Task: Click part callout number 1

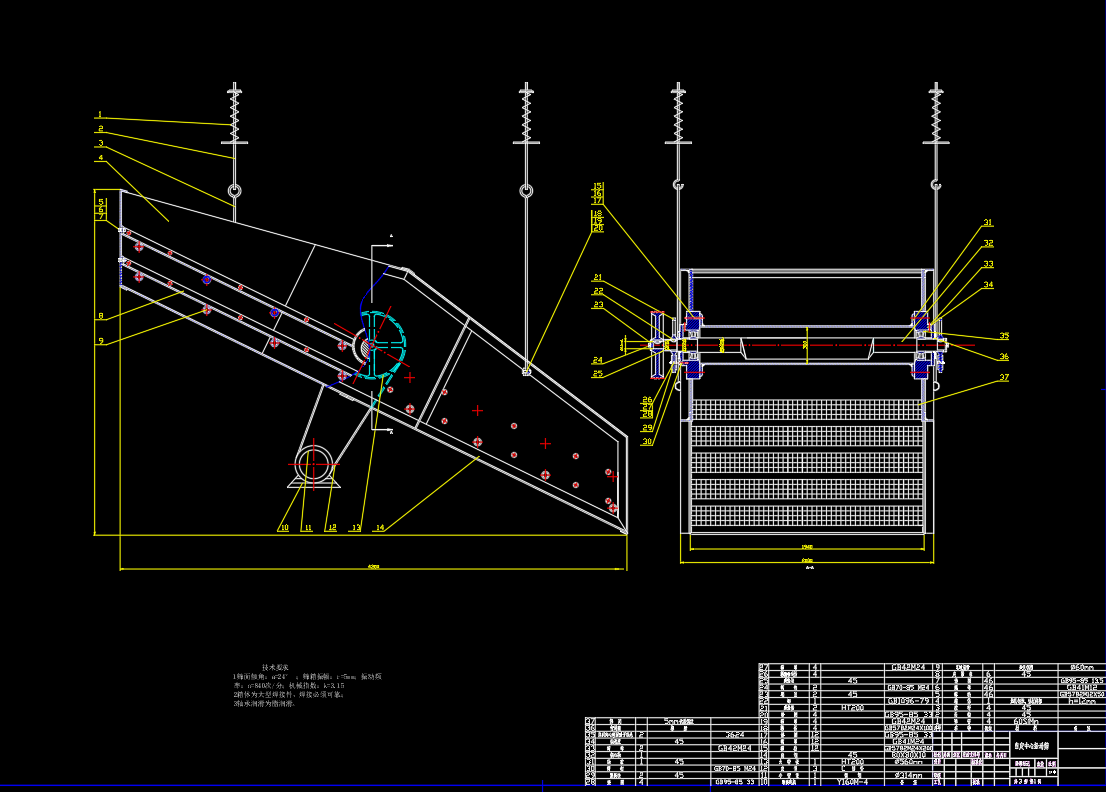Action: 100,114
